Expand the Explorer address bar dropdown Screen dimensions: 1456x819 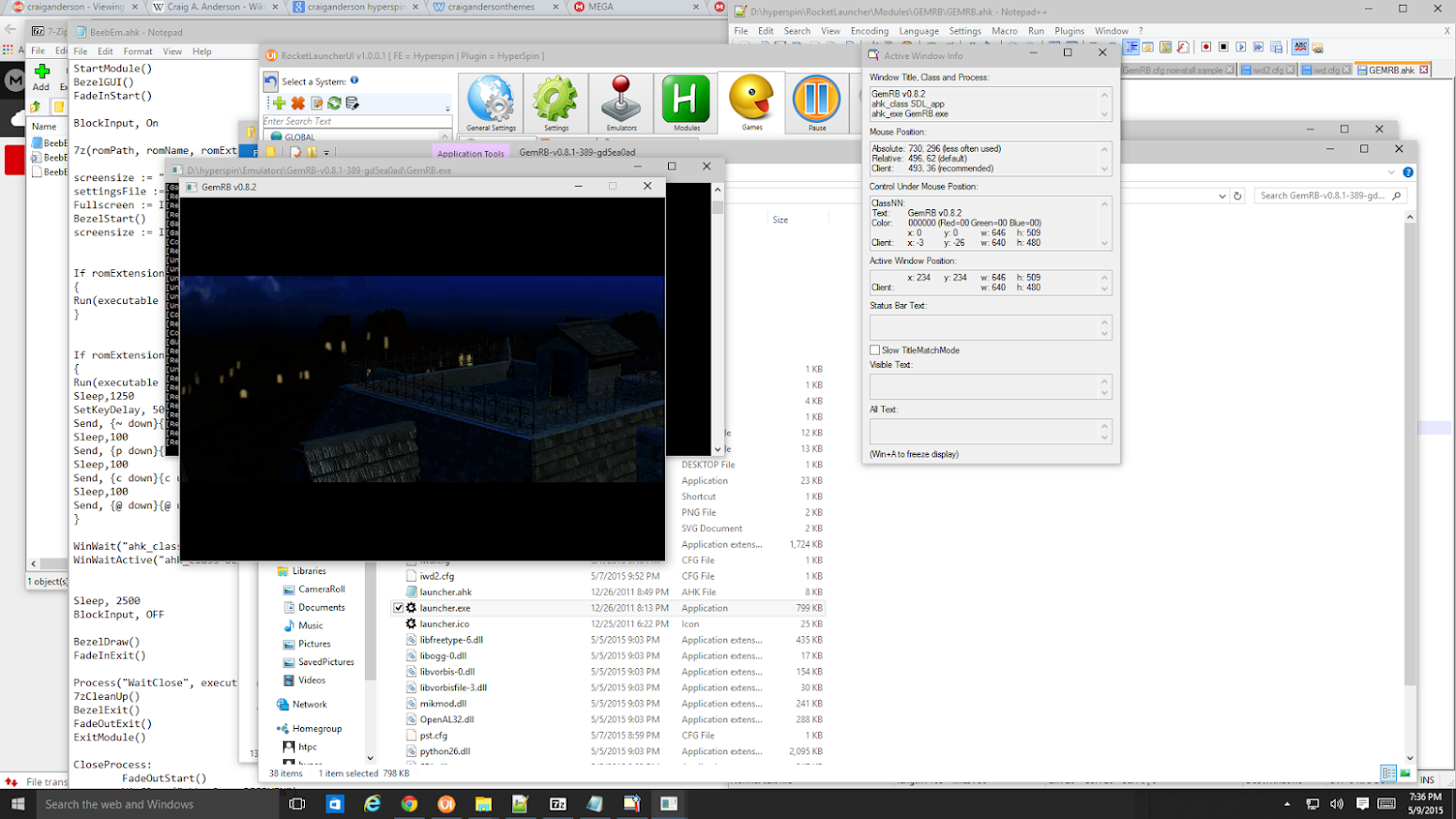coord(1221,196)
